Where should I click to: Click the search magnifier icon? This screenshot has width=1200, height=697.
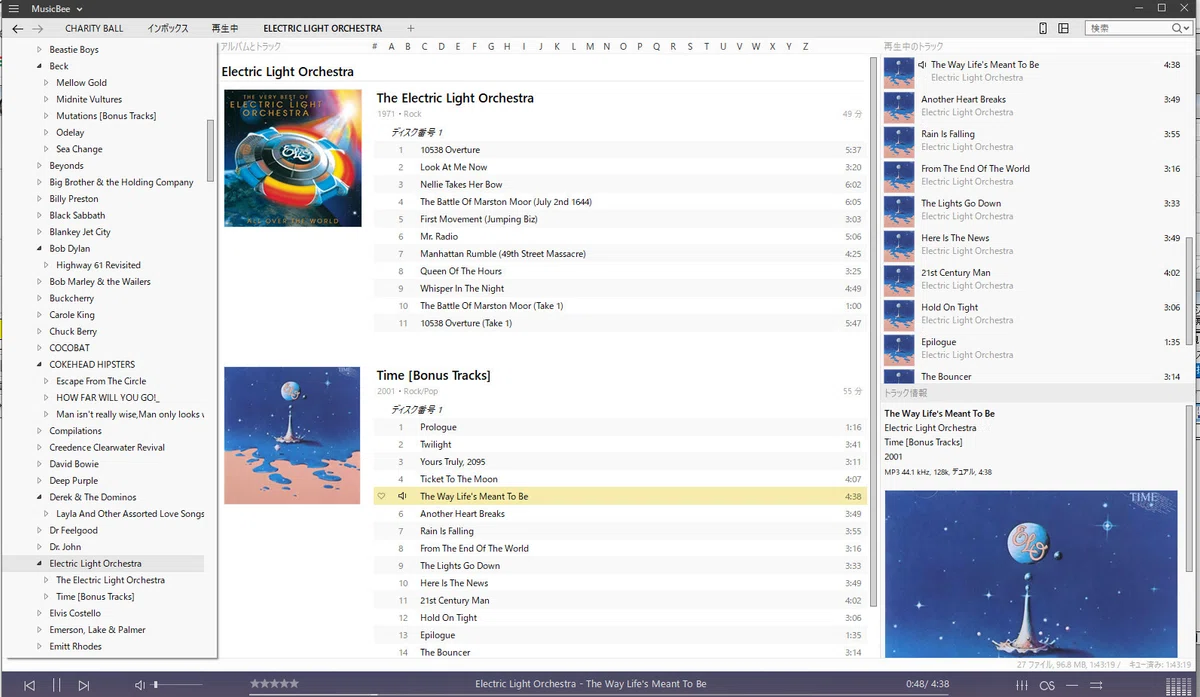pyautogui.click(x=1177, y=29)
